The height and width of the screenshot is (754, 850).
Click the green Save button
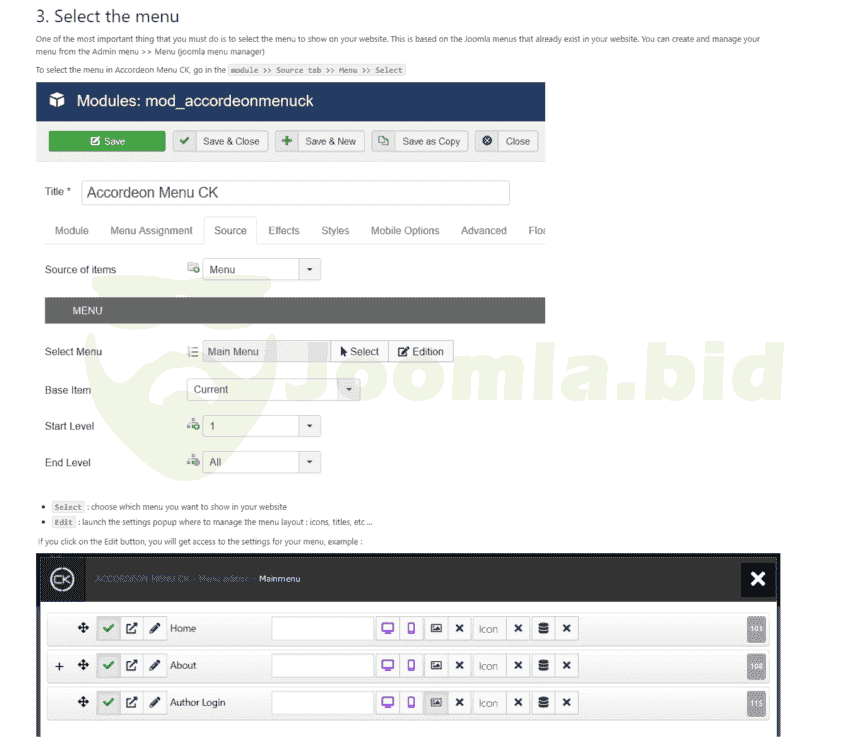(x=107, y=141)
